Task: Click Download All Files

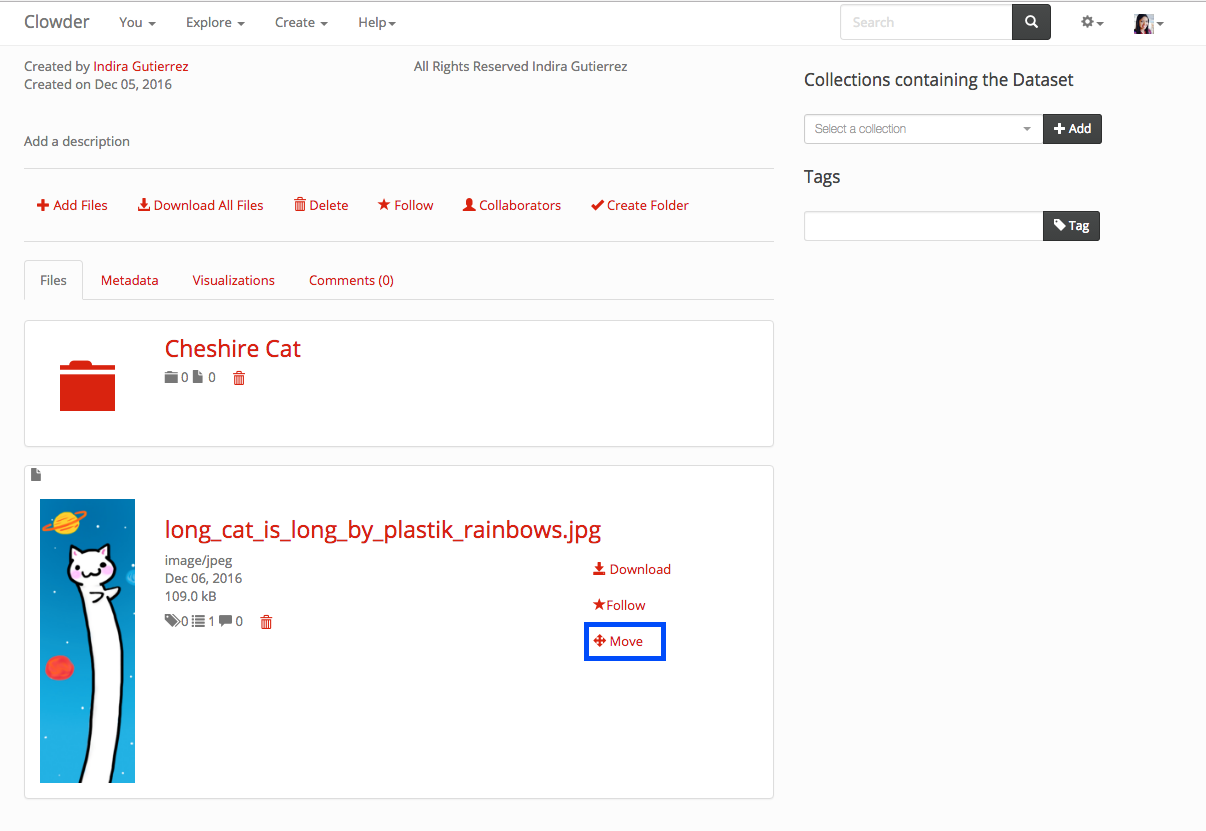Action: (201, 205)
